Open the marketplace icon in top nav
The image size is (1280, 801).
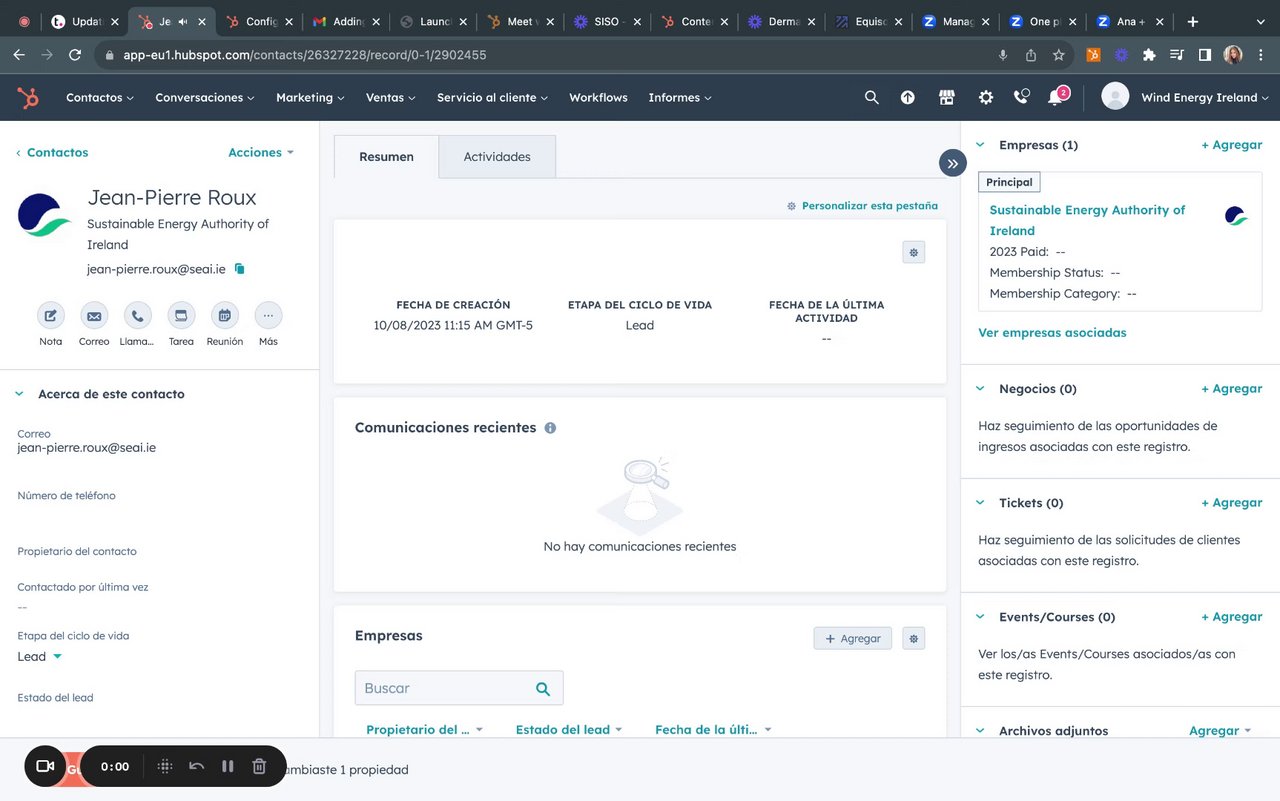[947, 97]
